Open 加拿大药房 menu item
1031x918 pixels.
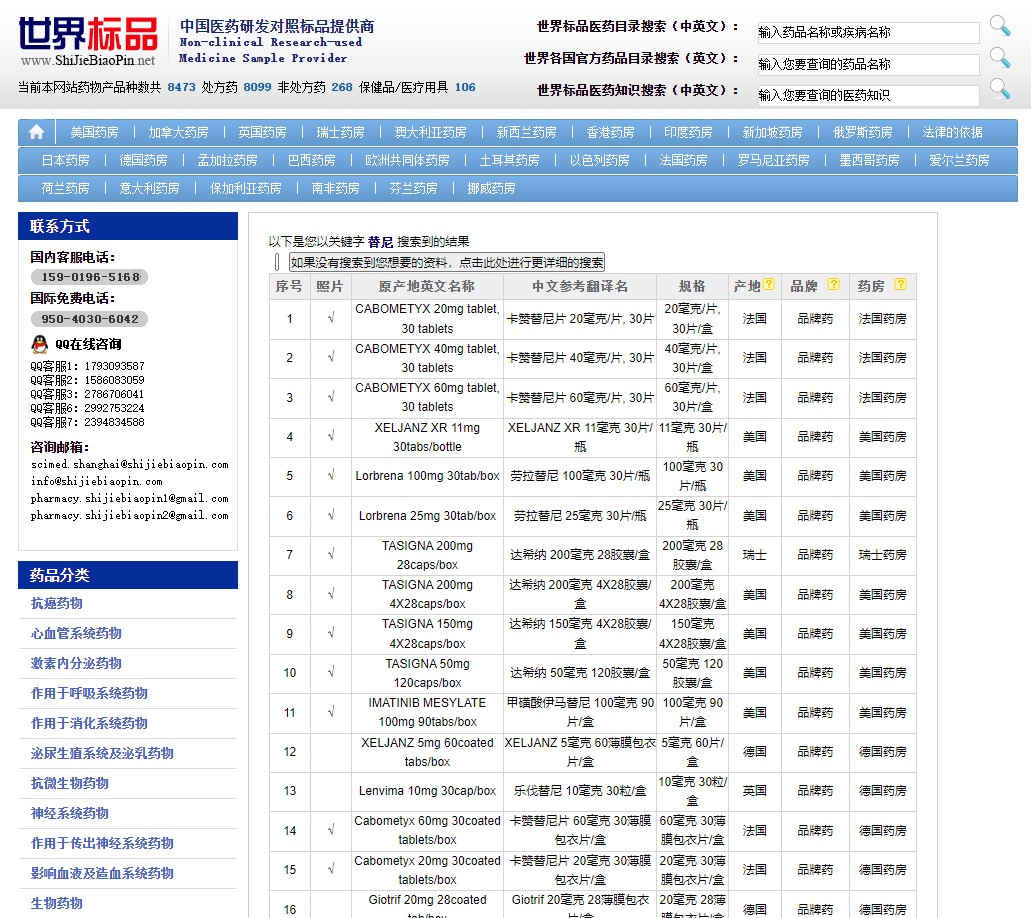(178, 132)
